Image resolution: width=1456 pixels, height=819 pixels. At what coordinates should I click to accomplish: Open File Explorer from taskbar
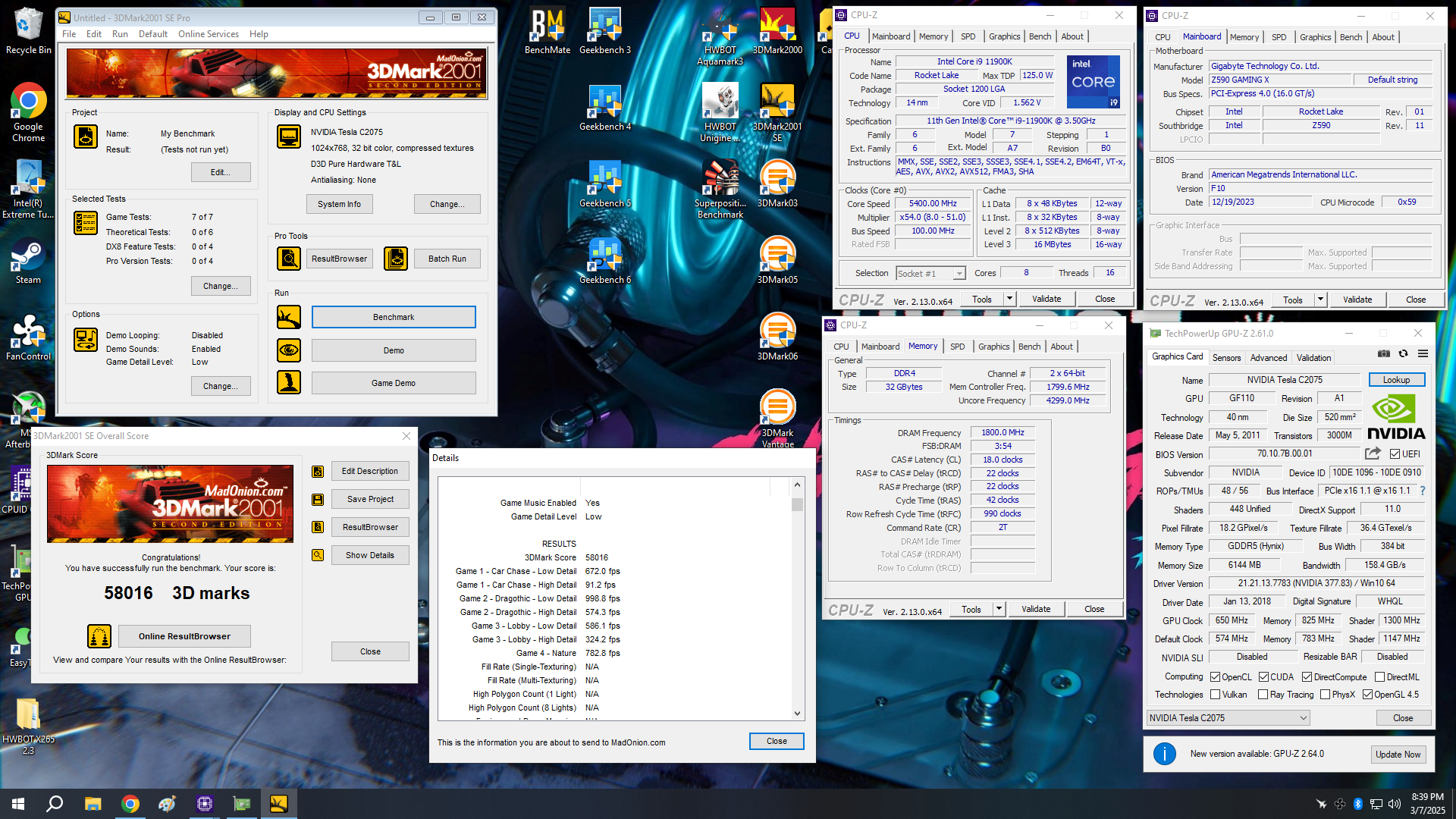tap(93, 804)
